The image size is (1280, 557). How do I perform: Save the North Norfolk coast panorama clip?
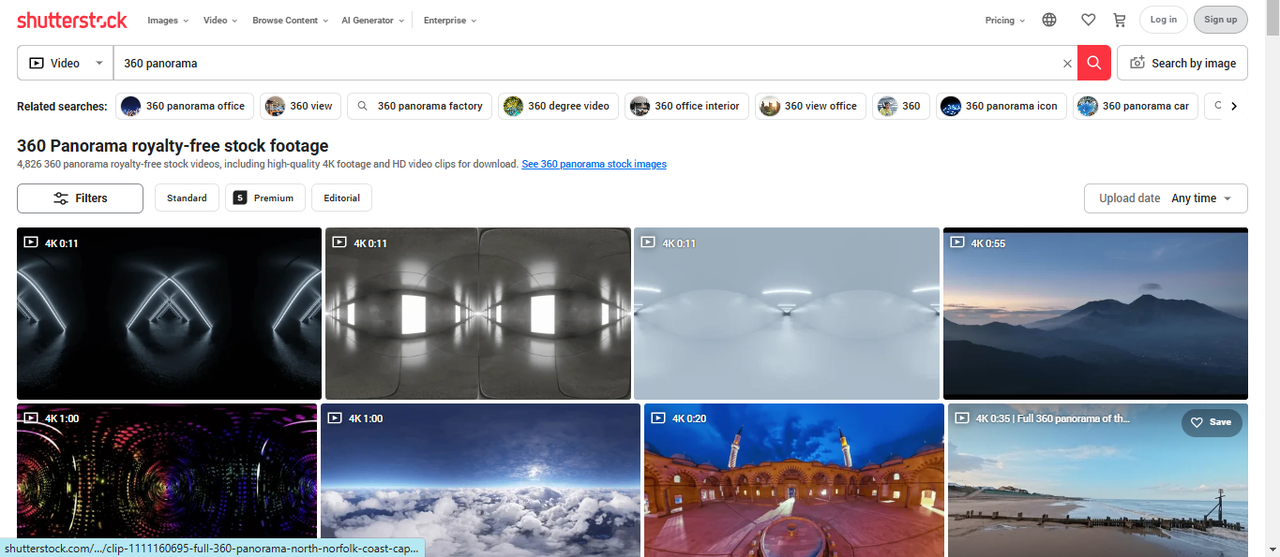pyautogui.click(x=1211, y=422)
